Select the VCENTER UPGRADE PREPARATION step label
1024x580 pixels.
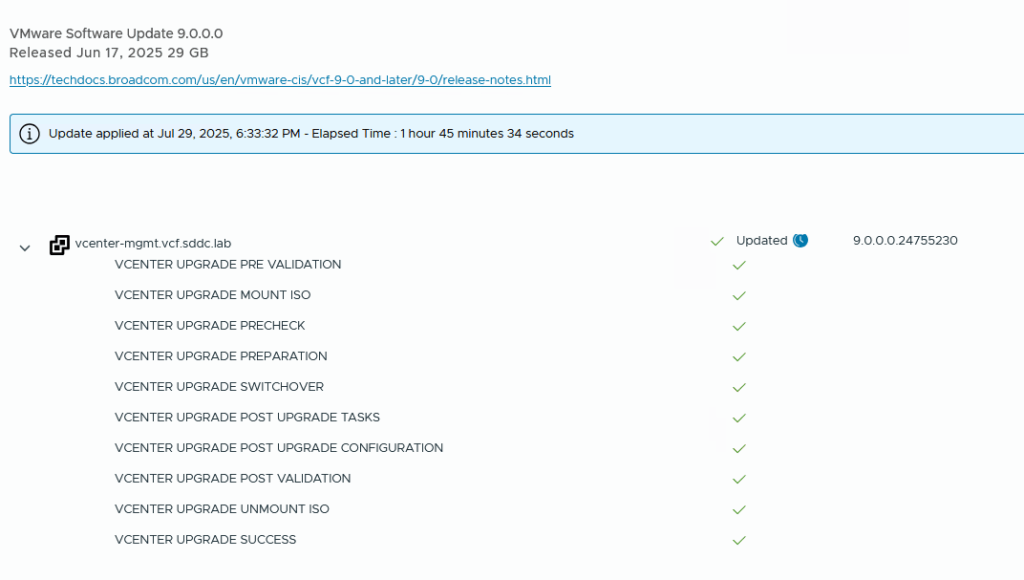tap(221, 356)
